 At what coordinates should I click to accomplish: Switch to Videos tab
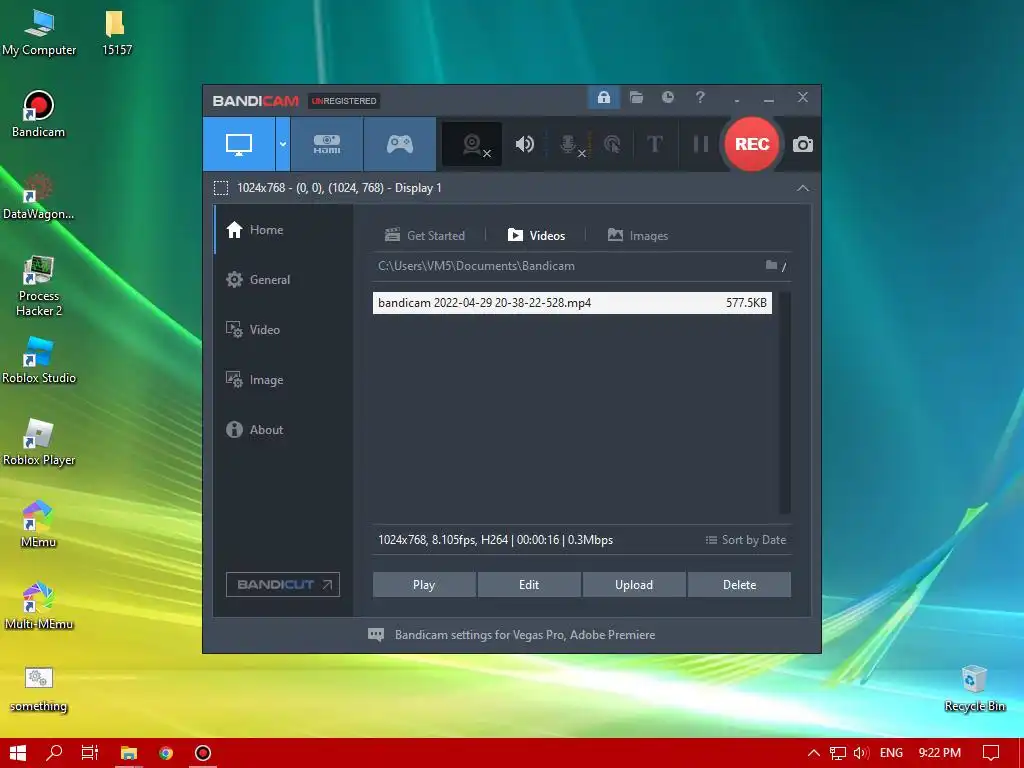point(536,235)
